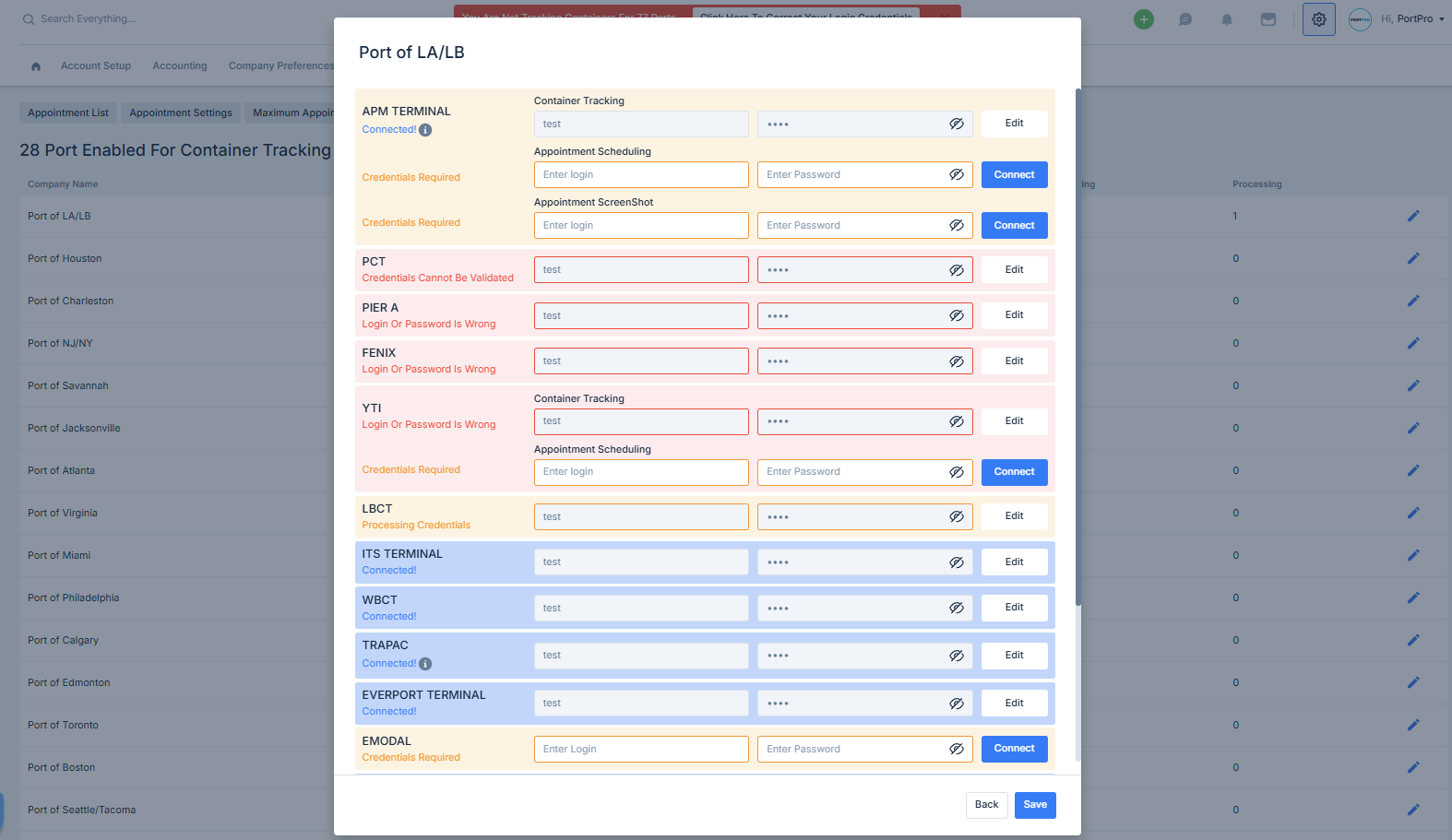Open the Hi, PortPro user dropdown

[x=1412, y=19]
